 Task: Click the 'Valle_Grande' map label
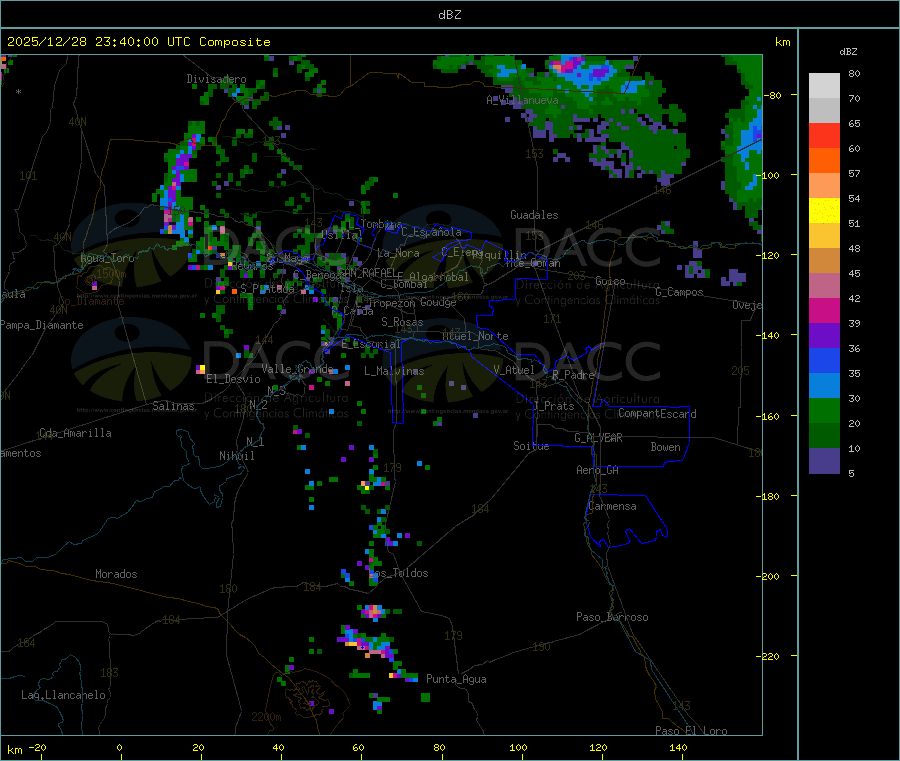[297, 369]
